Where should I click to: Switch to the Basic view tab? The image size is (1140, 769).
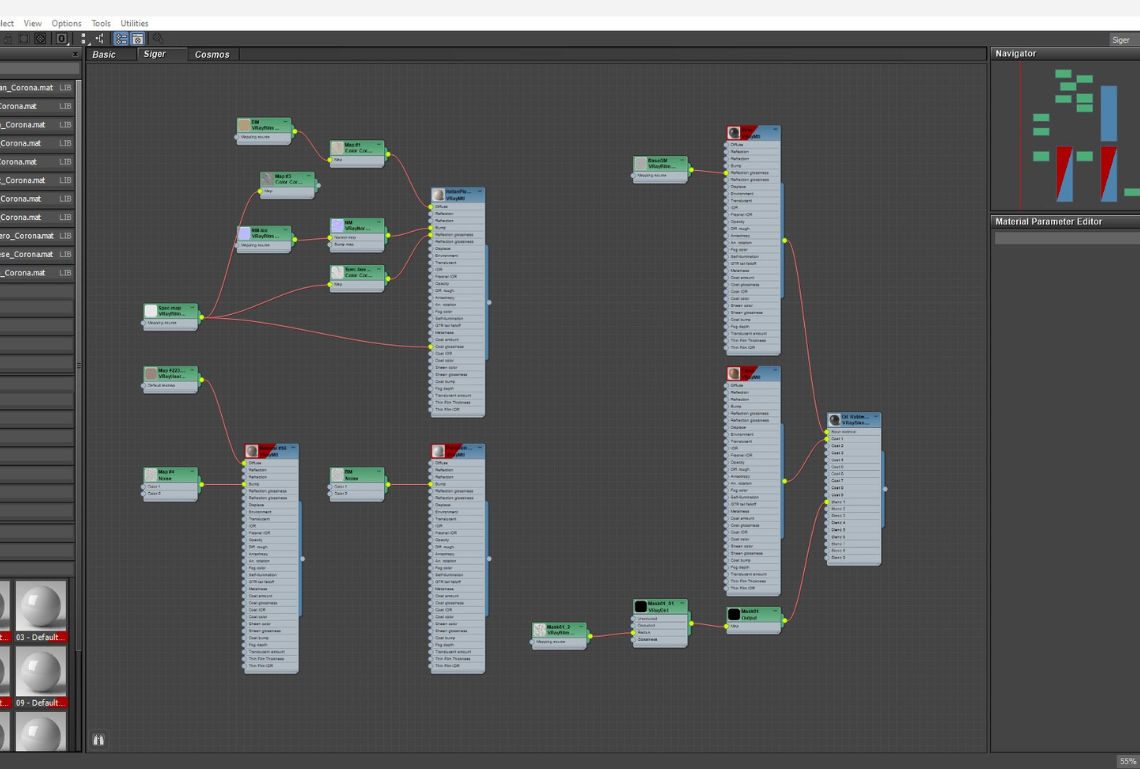pos(104,55)
